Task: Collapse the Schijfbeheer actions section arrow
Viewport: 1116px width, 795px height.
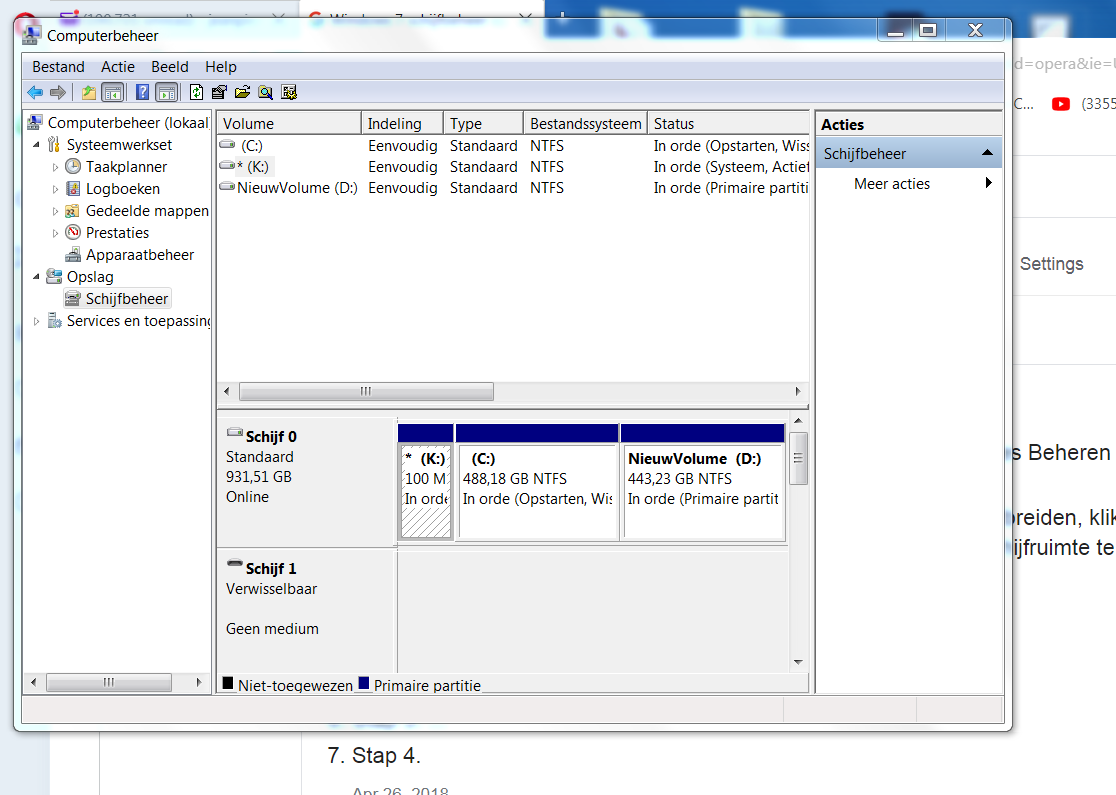Action: [x=987, y=153]
